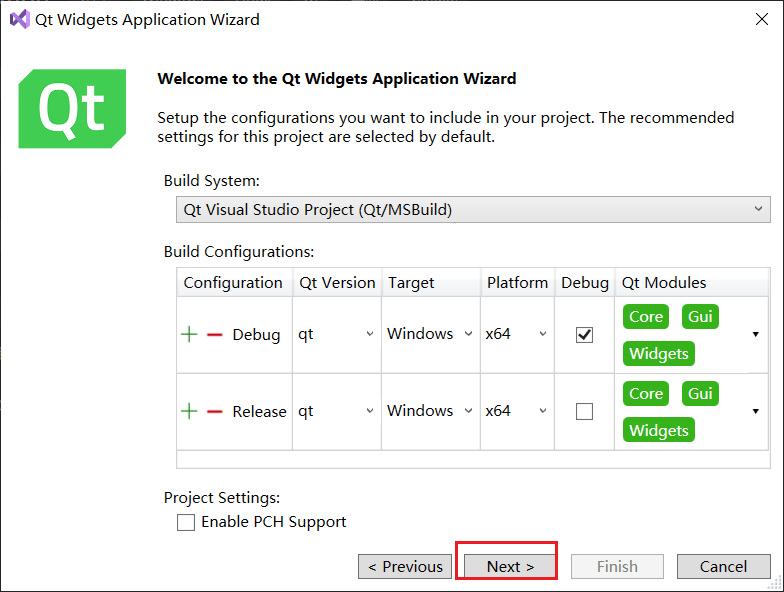Click the Build System label
The width and height of the screenshot is (784, 592).
click(212, 180)
